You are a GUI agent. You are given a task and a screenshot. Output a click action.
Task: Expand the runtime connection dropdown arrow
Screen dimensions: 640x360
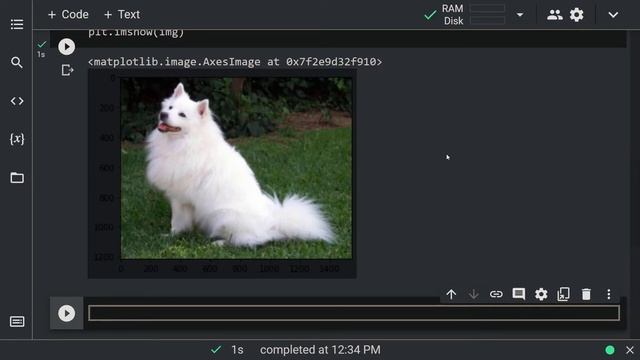point(520,15)
